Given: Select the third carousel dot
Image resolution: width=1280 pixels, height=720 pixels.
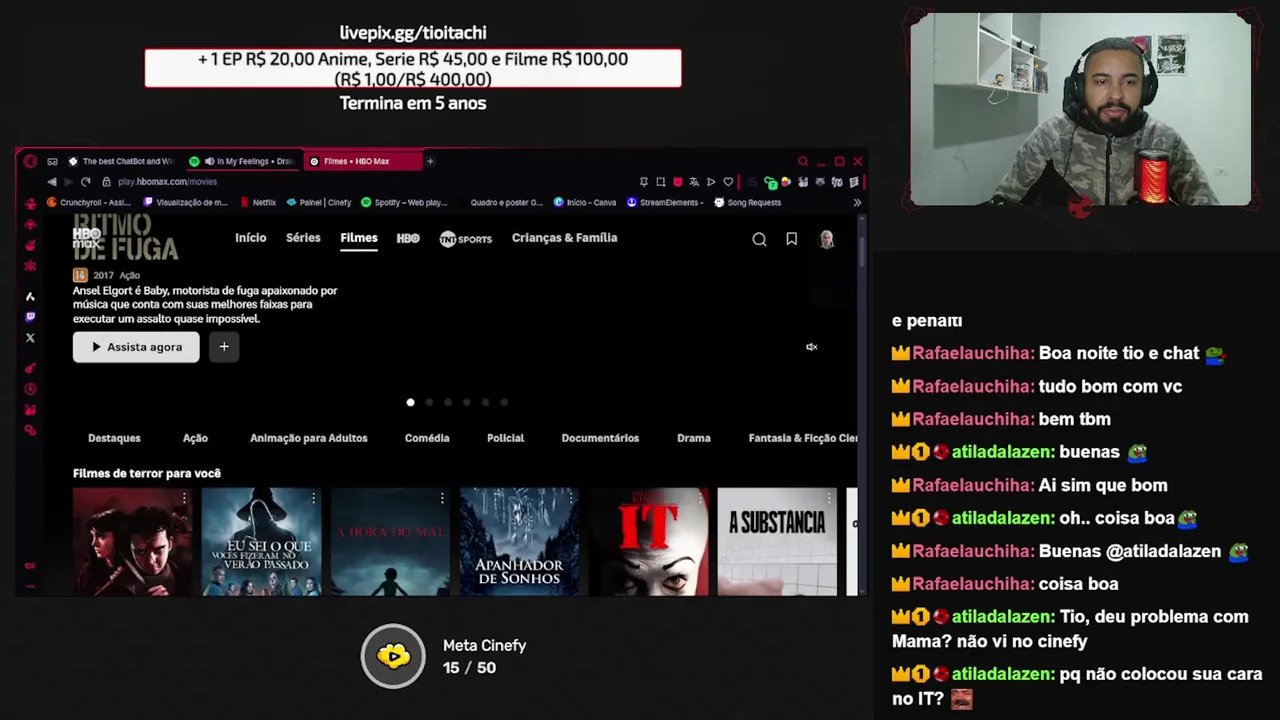Looking at the screenshot, I should (448, 402).
